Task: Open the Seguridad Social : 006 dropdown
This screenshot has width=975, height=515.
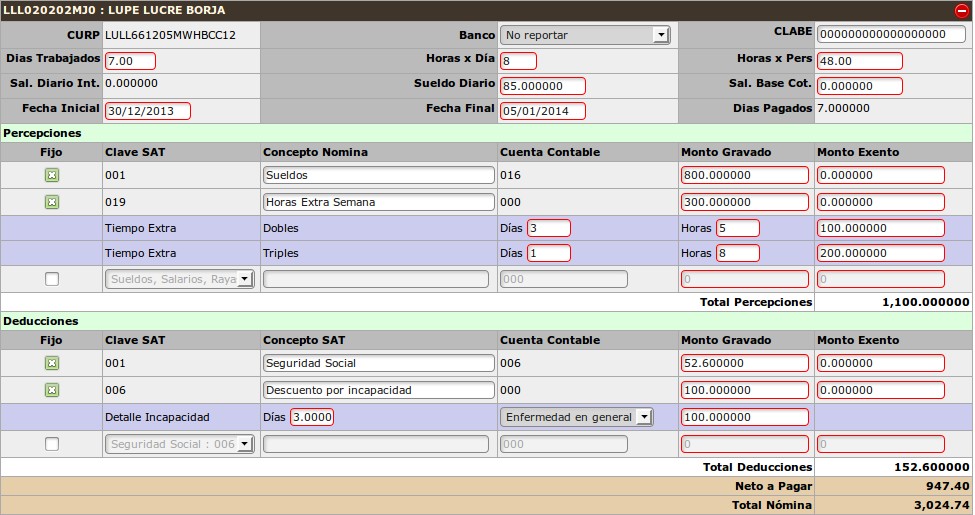Action: coord(179,444)
